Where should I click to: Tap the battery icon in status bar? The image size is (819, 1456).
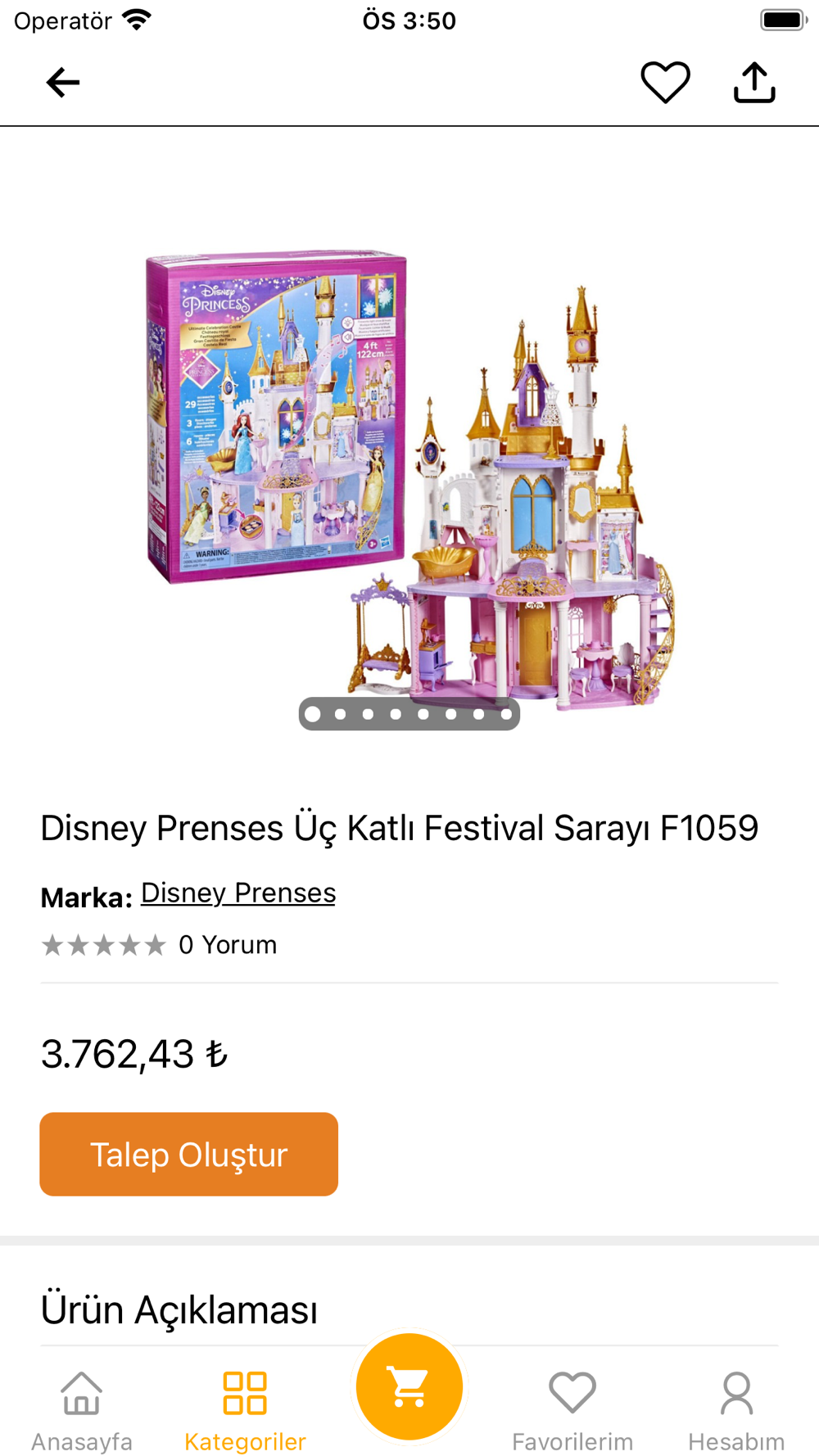tap(783, 20)
